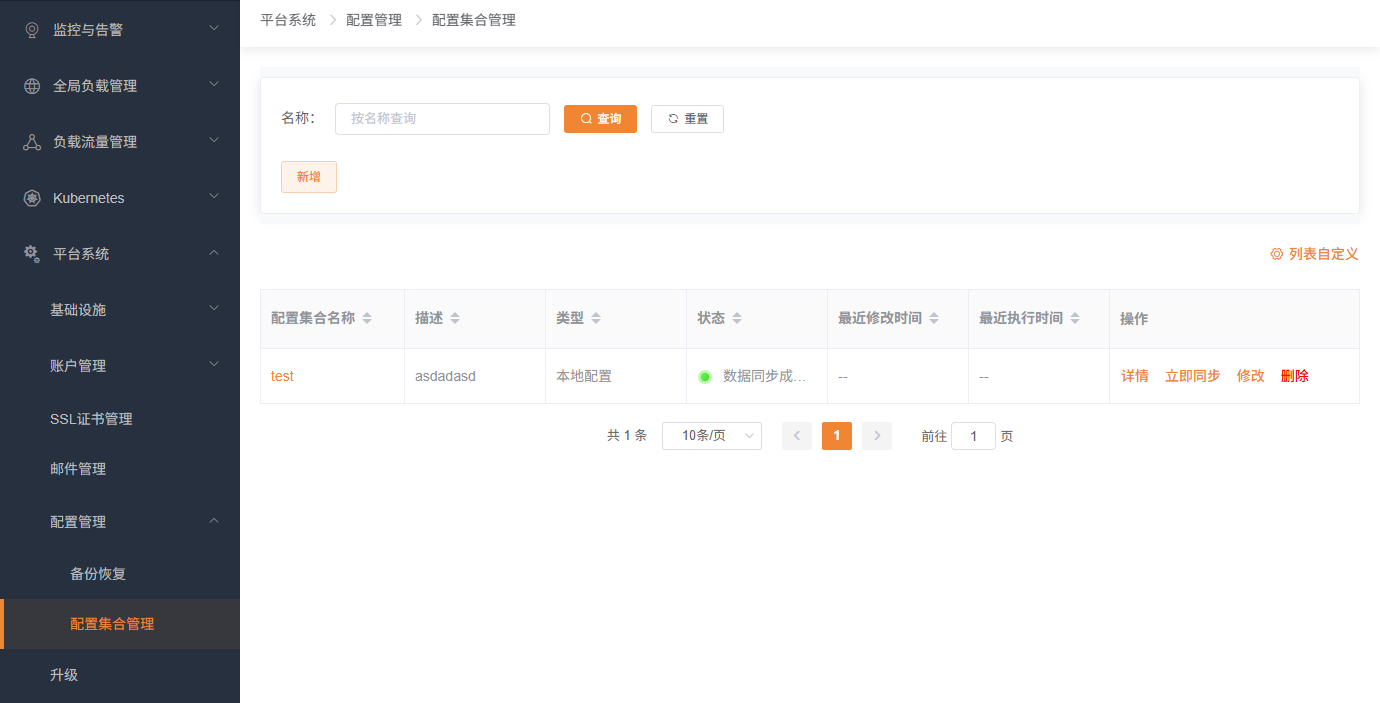Expand 负载流量管理 menu chevron
This screenshot has height=703, width=1380.
point(214,140)
